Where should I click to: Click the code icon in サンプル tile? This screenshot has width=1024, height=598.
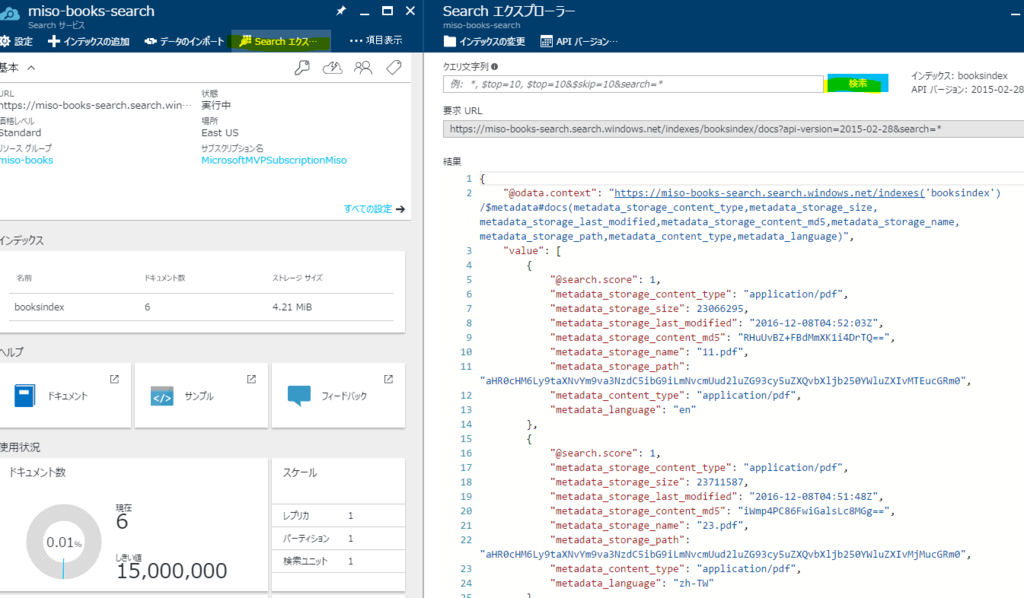(x=162, y=396)
